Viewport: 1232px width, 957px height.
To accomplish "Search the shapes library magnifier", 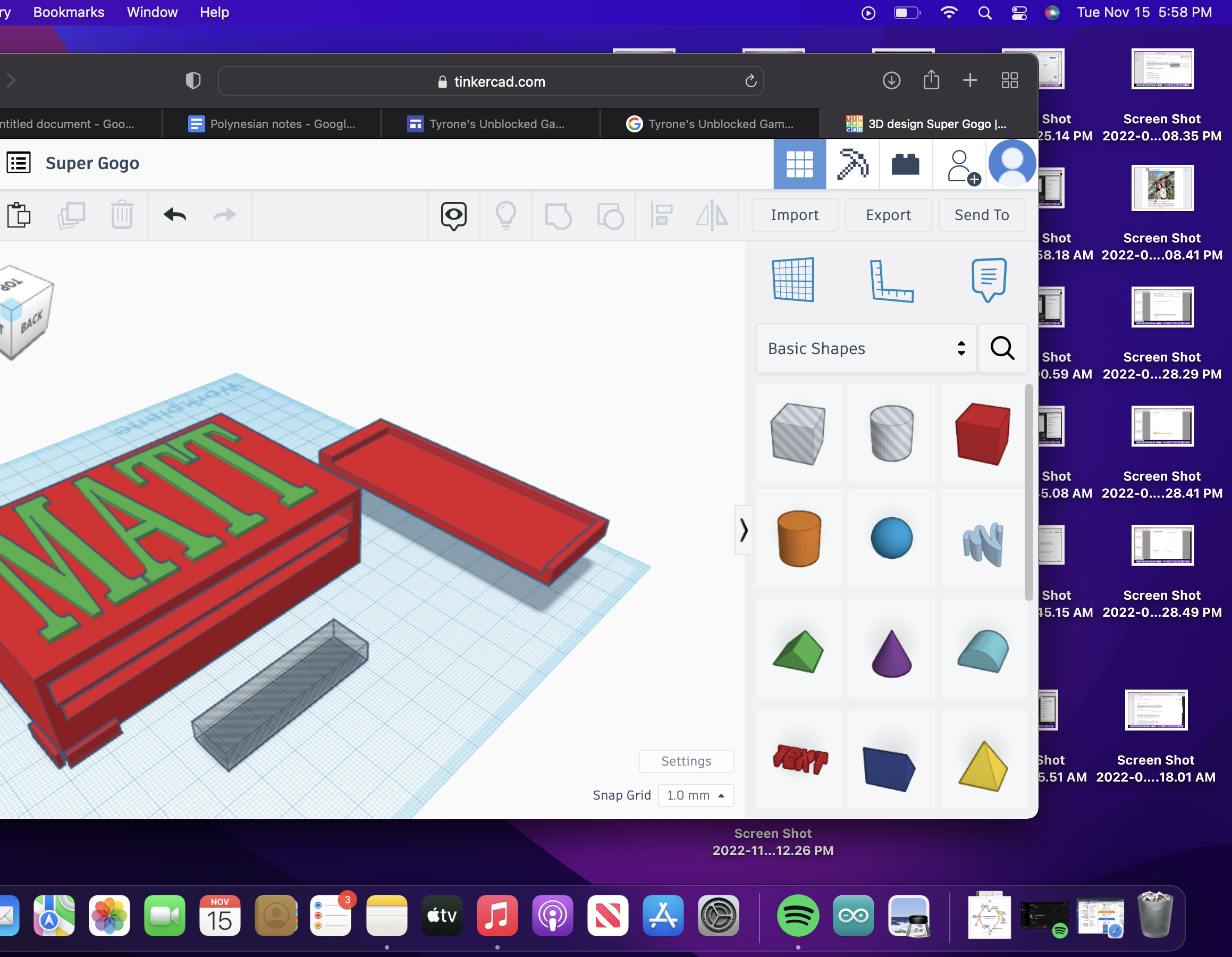I will pyautogui.click(x=1002, y=348).
